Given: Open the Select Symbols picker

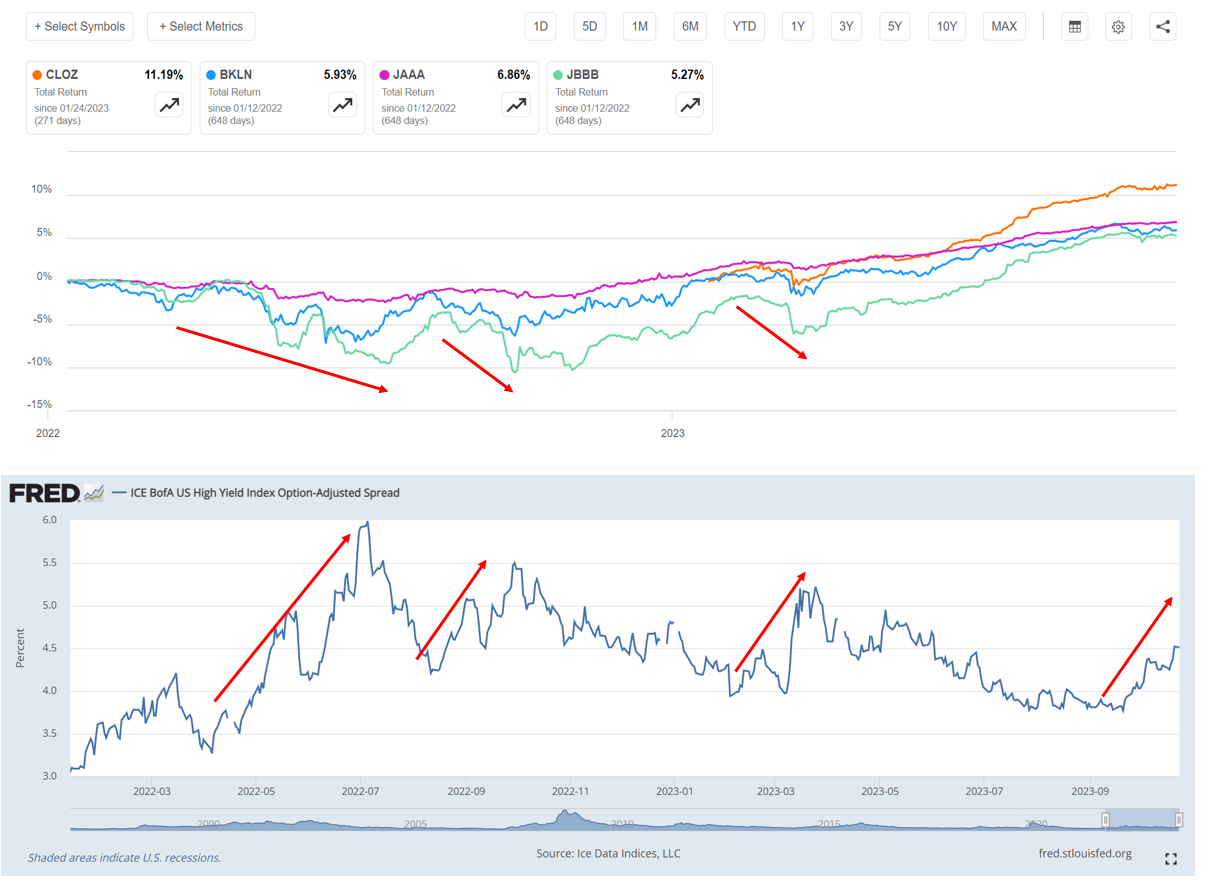Looking at the screenshot, I should [x=79, y=26].
